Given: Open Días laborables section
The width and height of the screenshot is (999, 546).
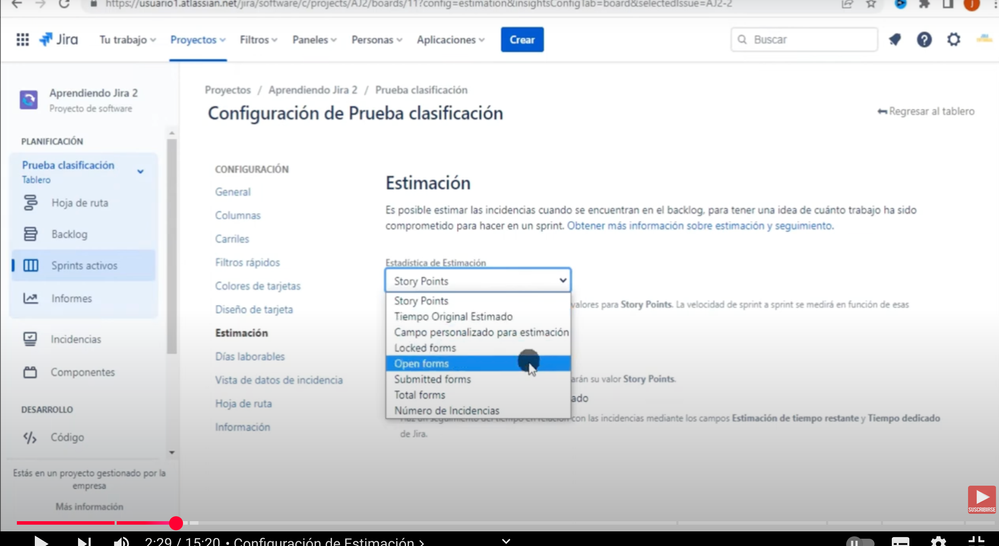Looking at the screenshot, I should pyautogui.click(x=250, y=357).
